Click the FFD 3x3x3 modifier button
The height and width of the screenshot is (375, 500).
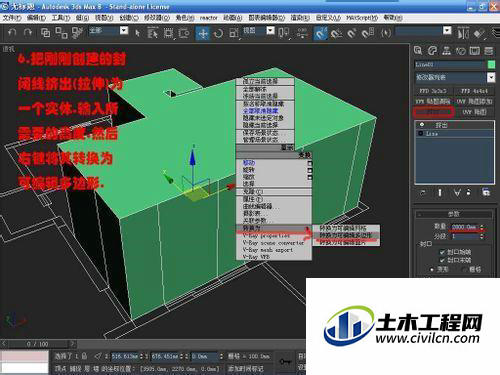(433, 91)
